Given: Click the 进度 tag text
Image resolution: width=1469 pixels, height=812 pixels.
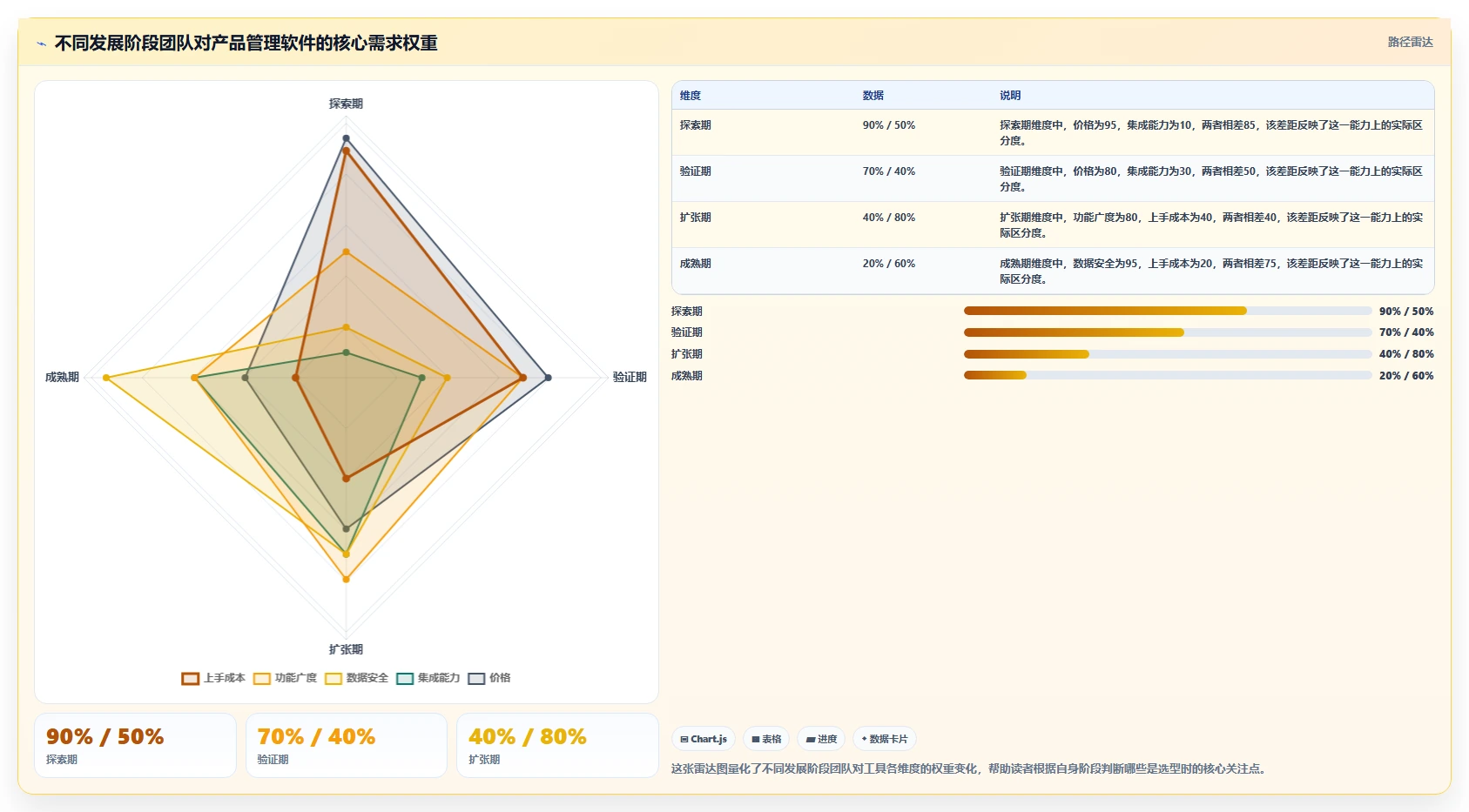Looking at the screenshot, I should click(827, 740).
